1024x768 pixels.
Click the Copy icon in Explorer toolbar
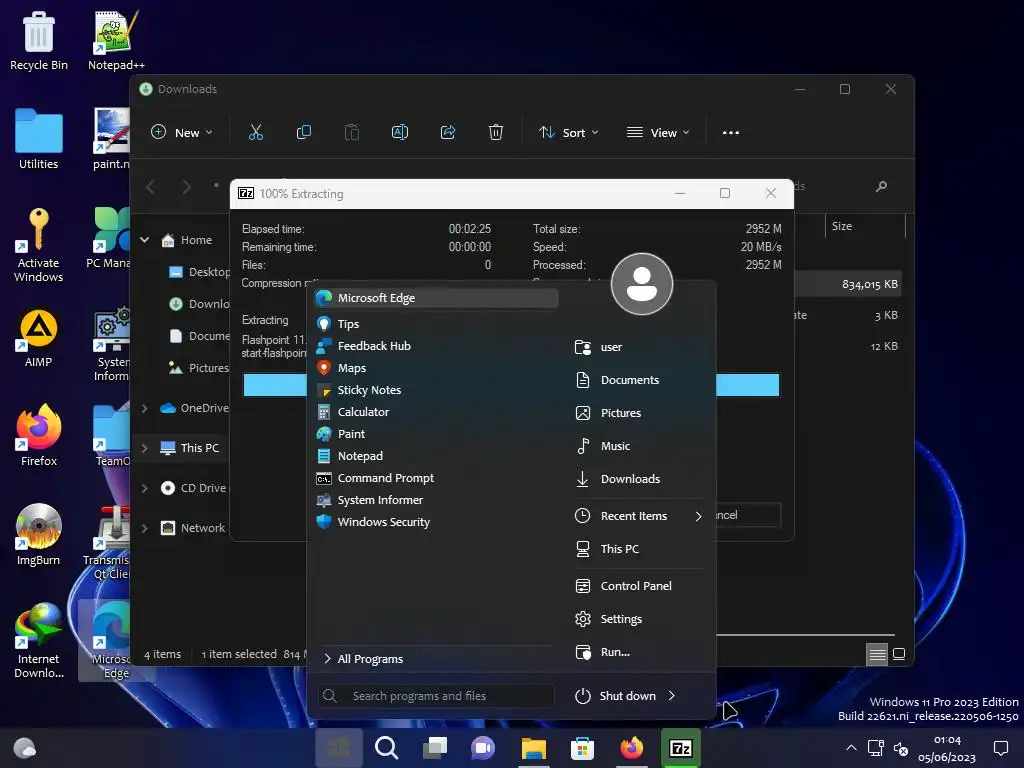click(x=304, y=133)
